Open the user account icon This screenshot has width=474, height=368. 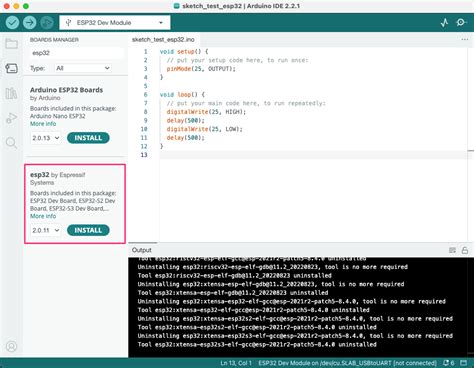[x=11, y=346]
